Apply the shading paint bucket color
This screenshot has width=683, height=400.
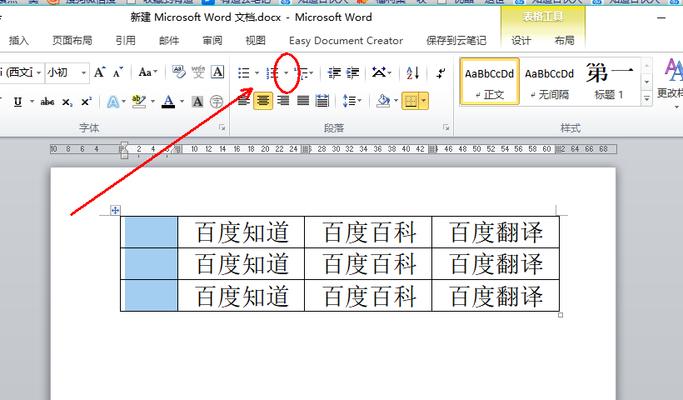point(384,101)
